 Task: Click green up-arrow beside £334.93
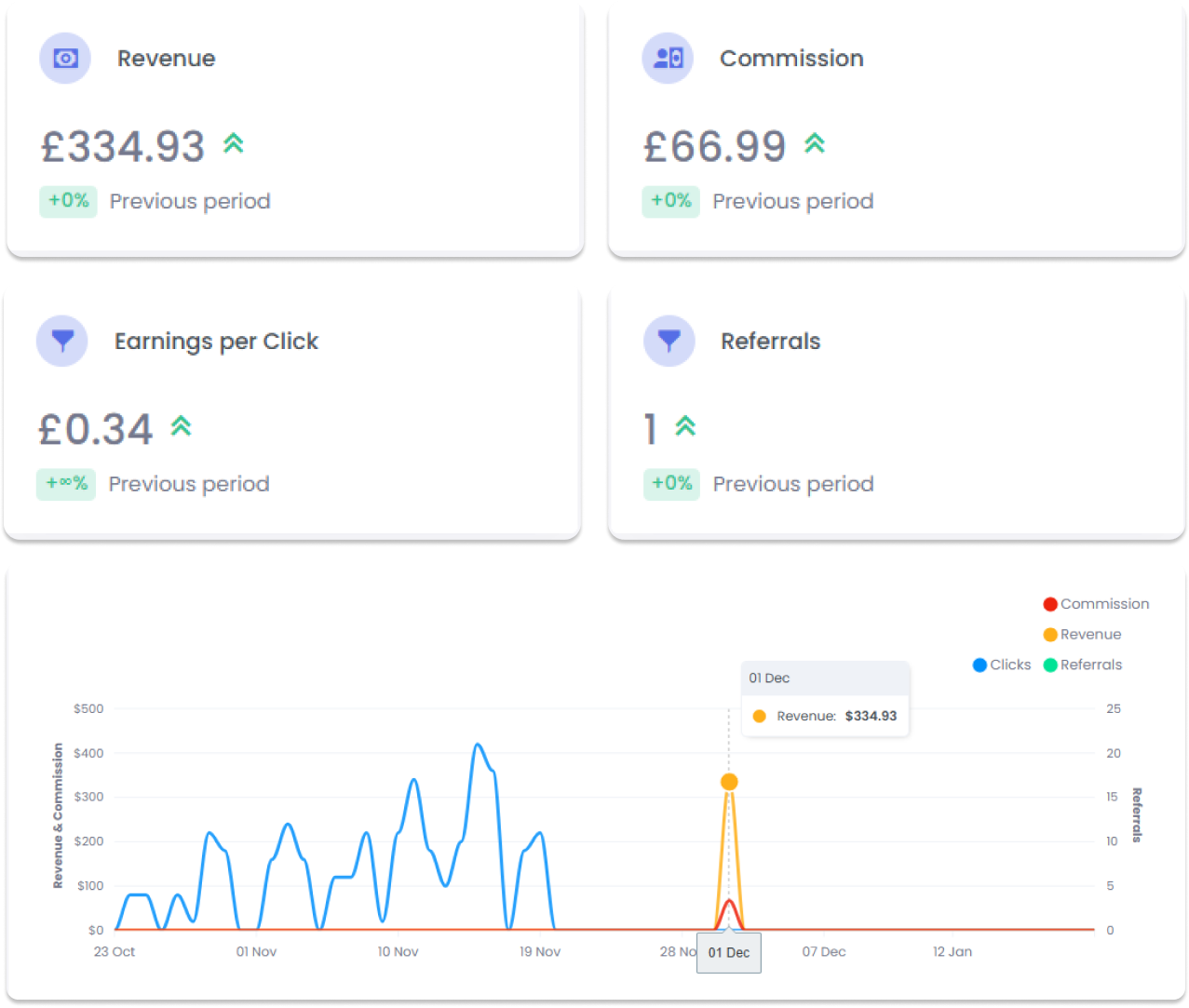click(x=234, y=143)
